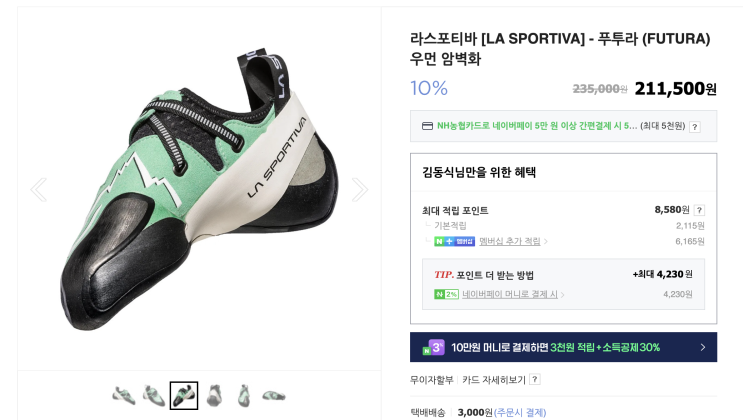Select the fifth shoe thumbnail
Screen dimensions: 743x420
pos(244,396)
